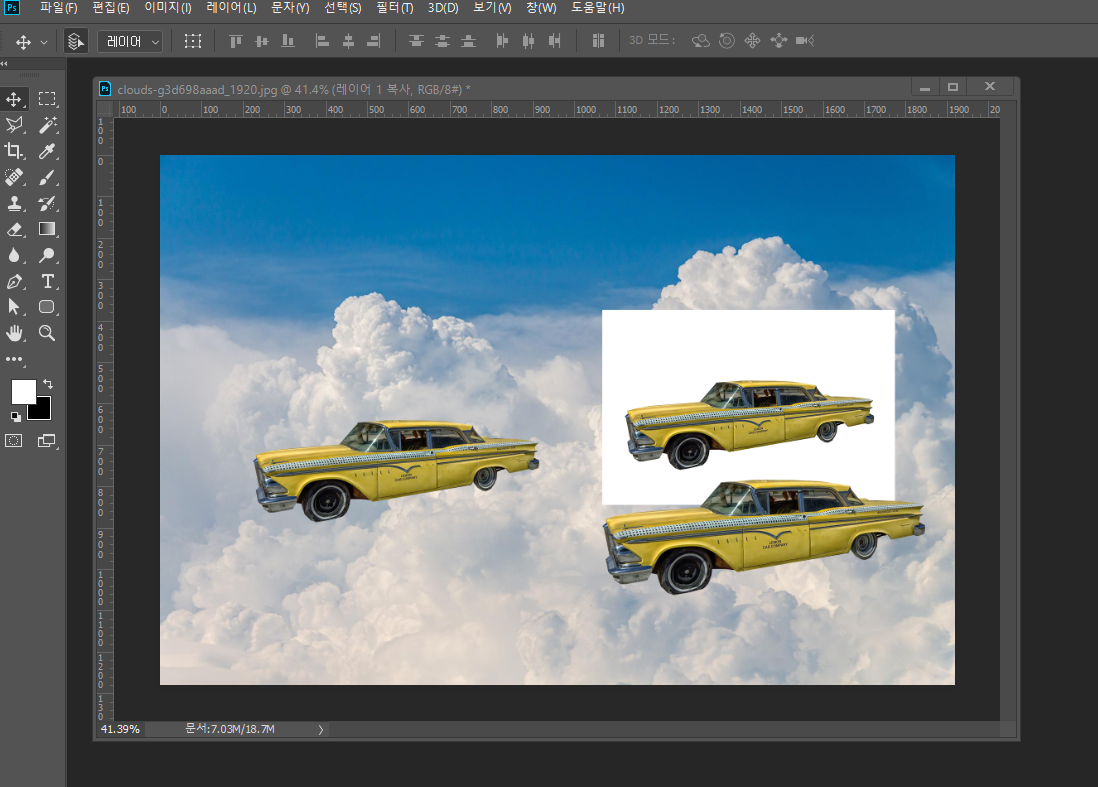Open the black background color picker
1098x787 pixels.
43,412
